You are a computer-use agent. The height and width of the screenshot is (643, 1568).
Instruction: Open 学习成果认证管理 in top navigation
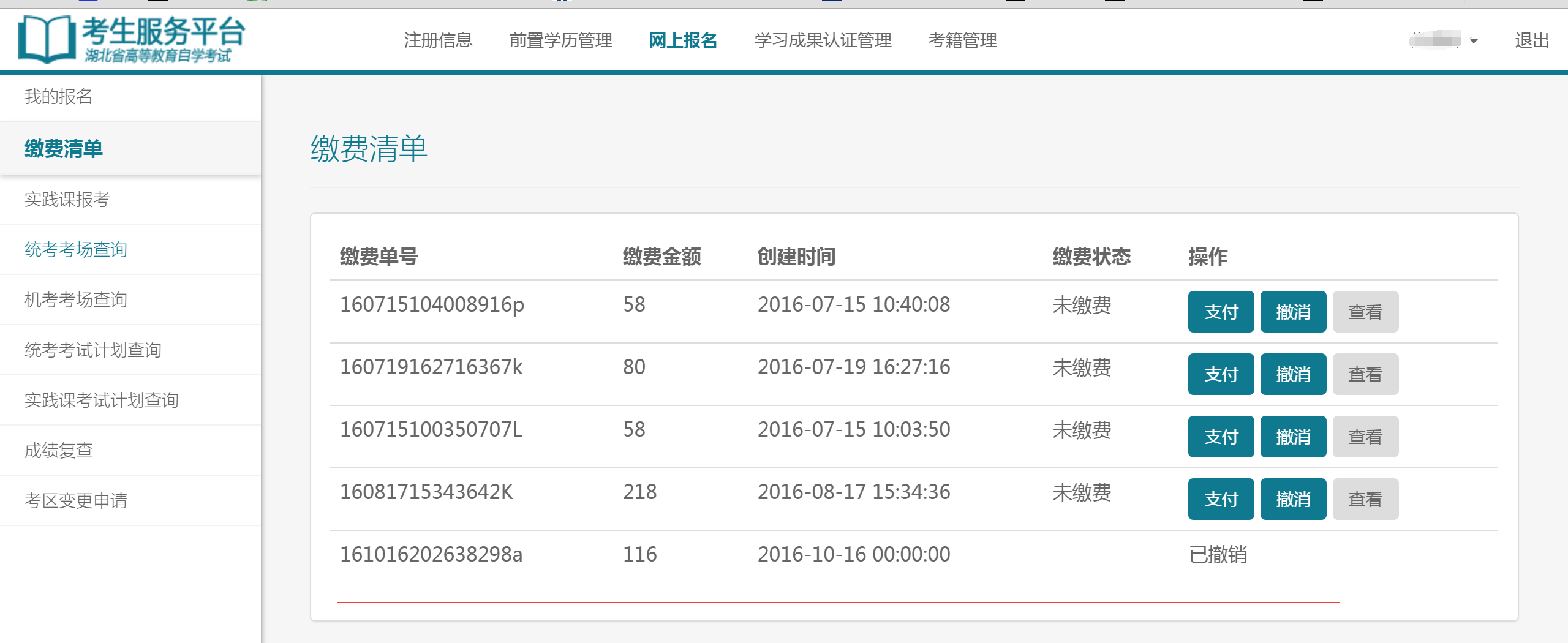pos(823,40)
